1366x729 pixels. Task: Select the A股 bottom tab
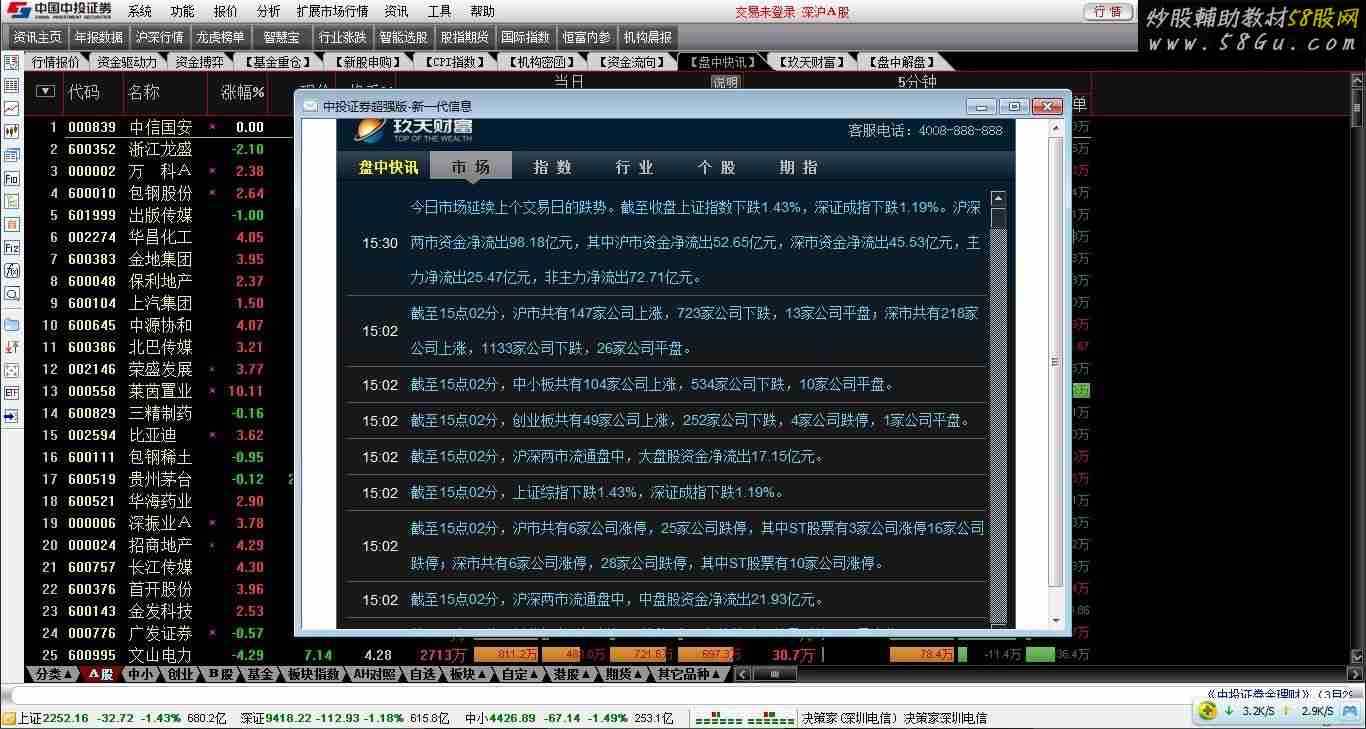(101, 674)
